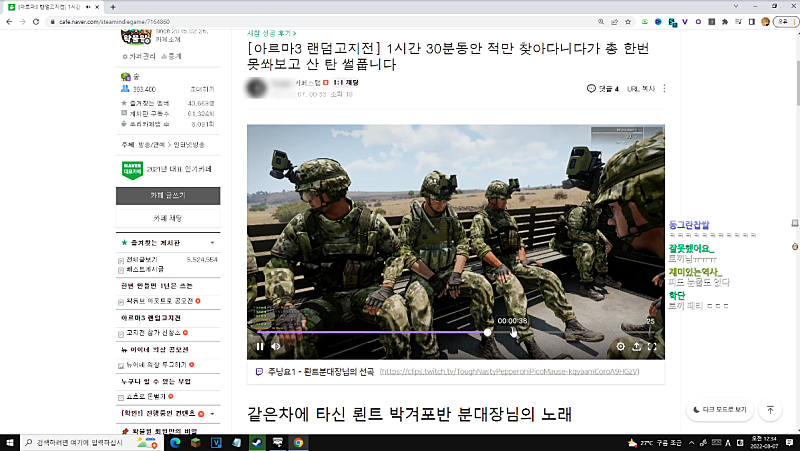Click the Windows taskbar search box
Viewport: 800px width, 451px height.
tap(92, 442)
